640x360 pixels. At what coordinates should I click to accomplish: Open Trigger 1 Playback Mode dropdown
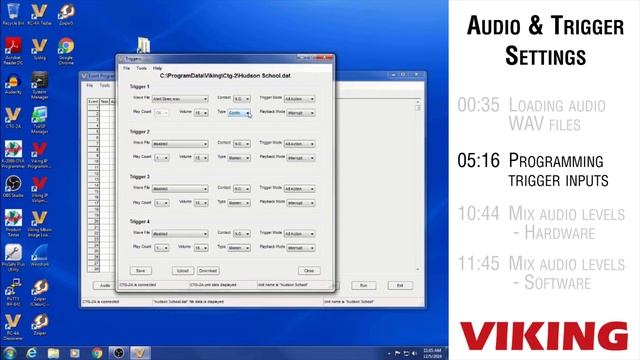coord(301,113)
